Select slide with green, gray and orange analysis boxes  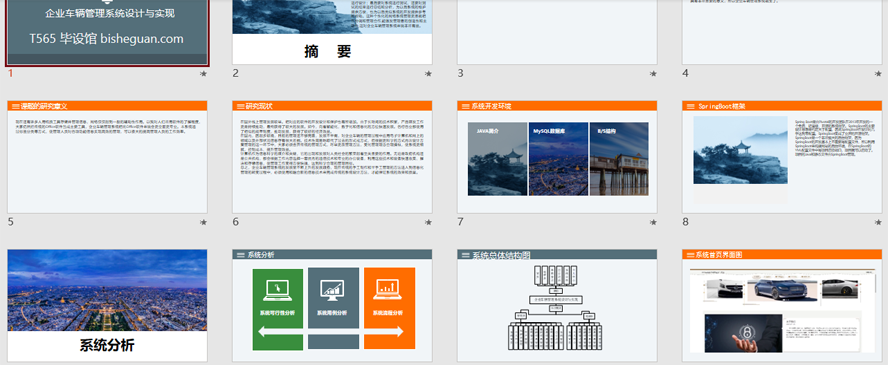pyautogui.click(x=332, y=306)
